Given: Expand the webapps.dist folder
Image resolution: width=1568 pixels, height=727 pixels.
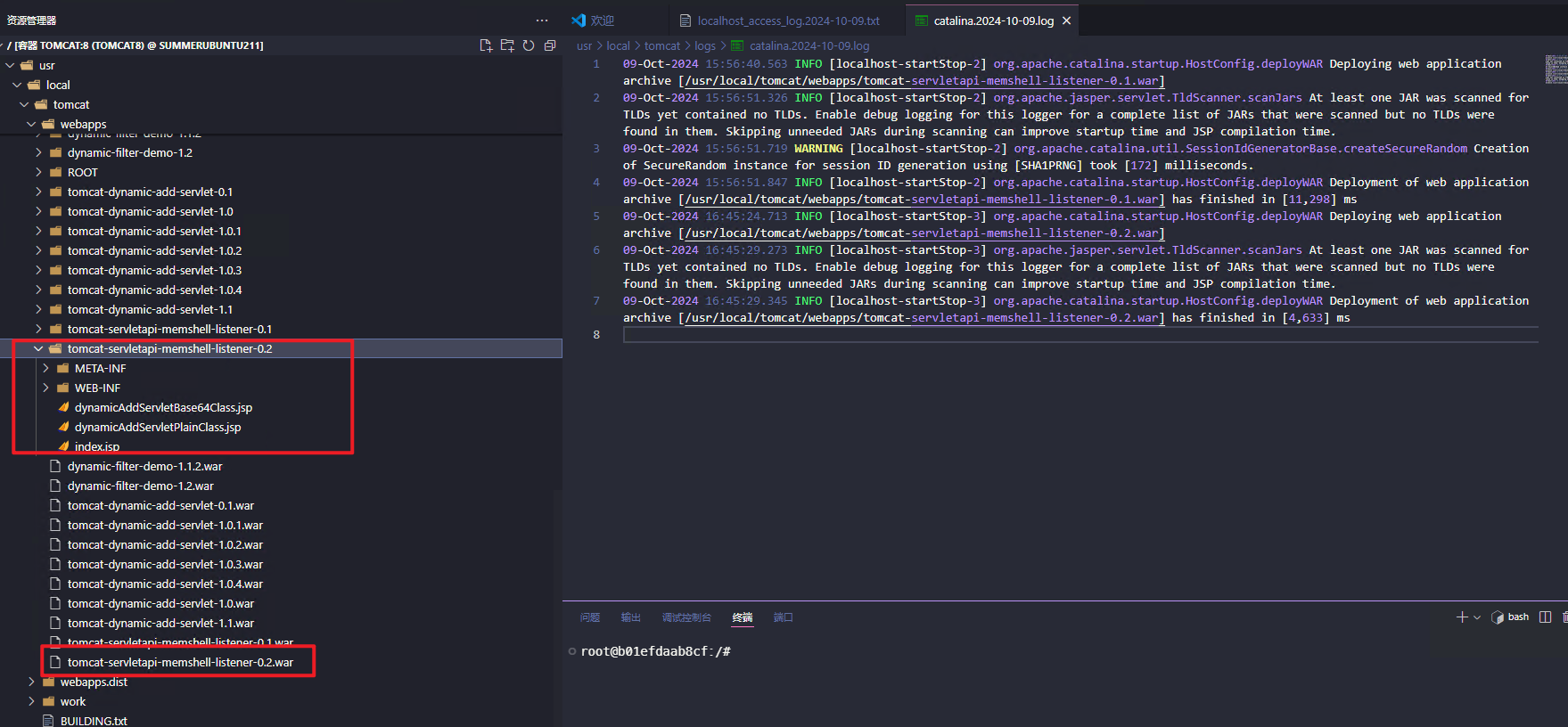Looking at the screenshot, I should pyautogui.click(x=32, y=682).
